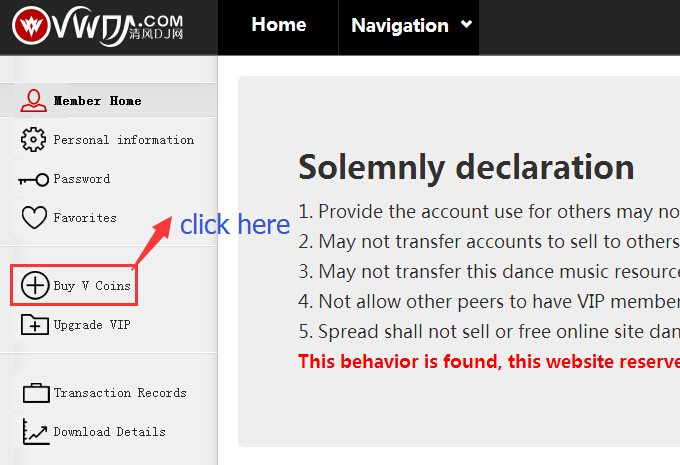Click the Password key icon
680x465 pixels.
(33, 179)
